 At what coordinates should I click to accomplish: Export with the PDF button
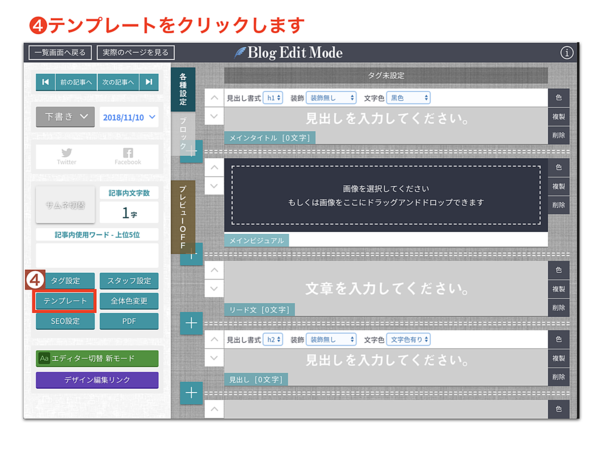pyautogui.click(x=129, y=321)
